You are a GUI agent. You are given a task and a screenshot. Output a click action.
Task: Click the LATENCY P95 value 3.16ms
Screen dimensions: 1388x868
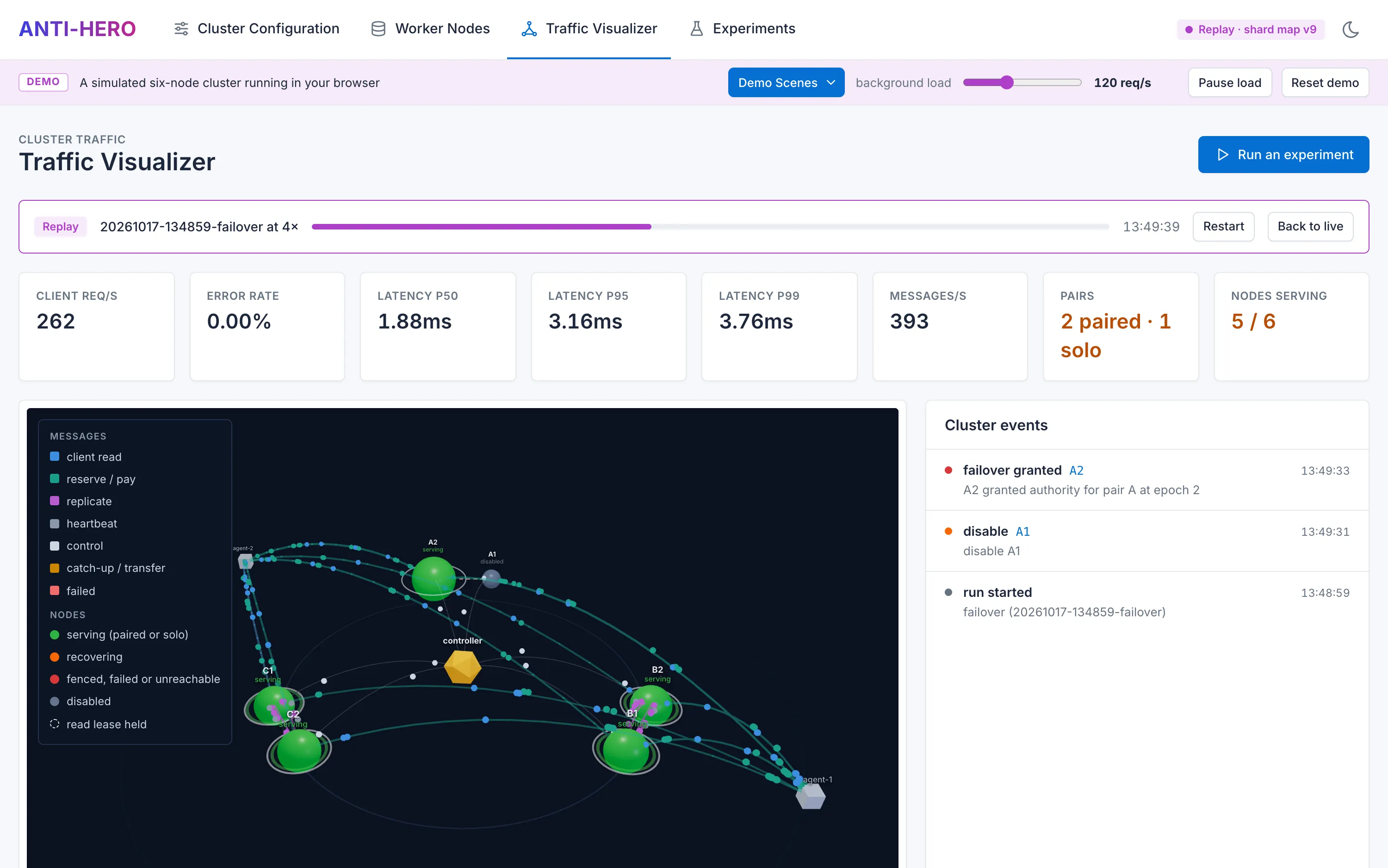(585, 322)
